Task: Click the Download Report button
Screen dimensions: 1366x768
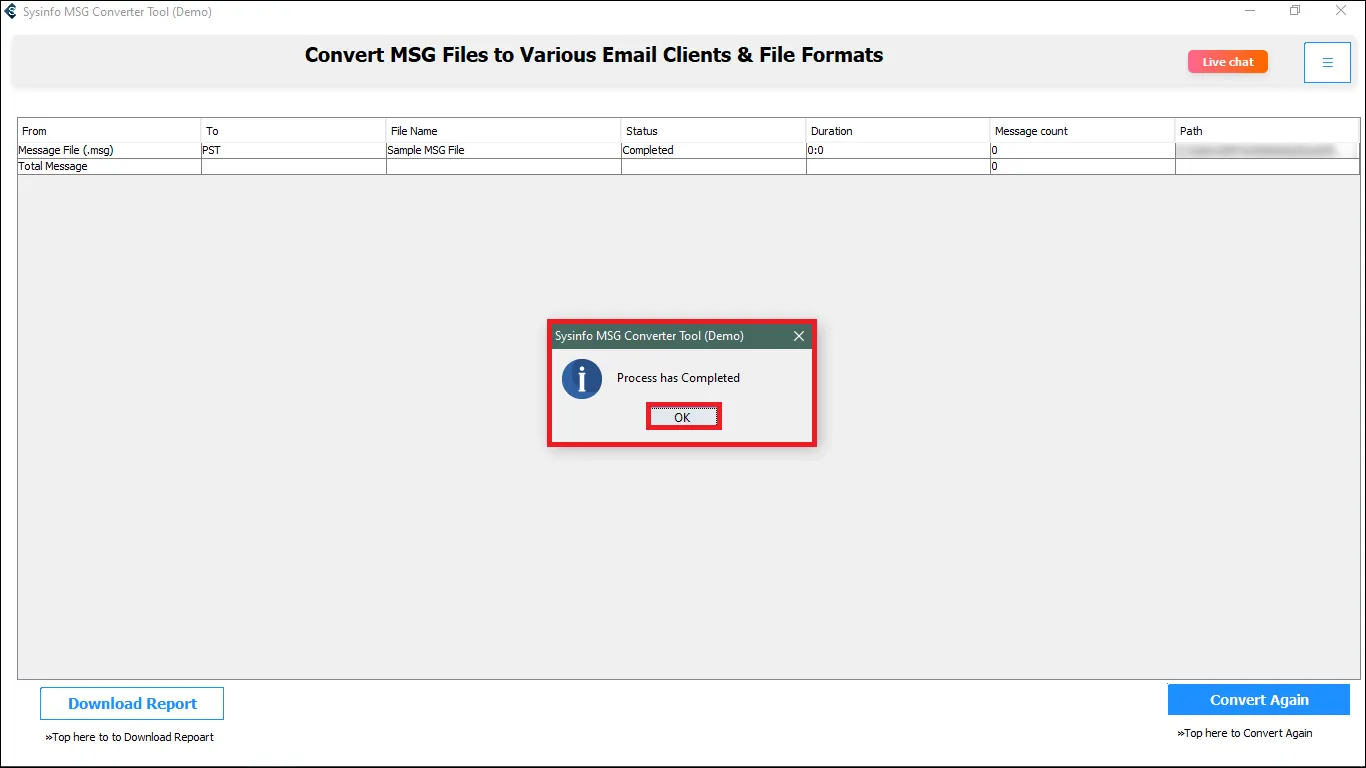Action: (x=132, y=704)
